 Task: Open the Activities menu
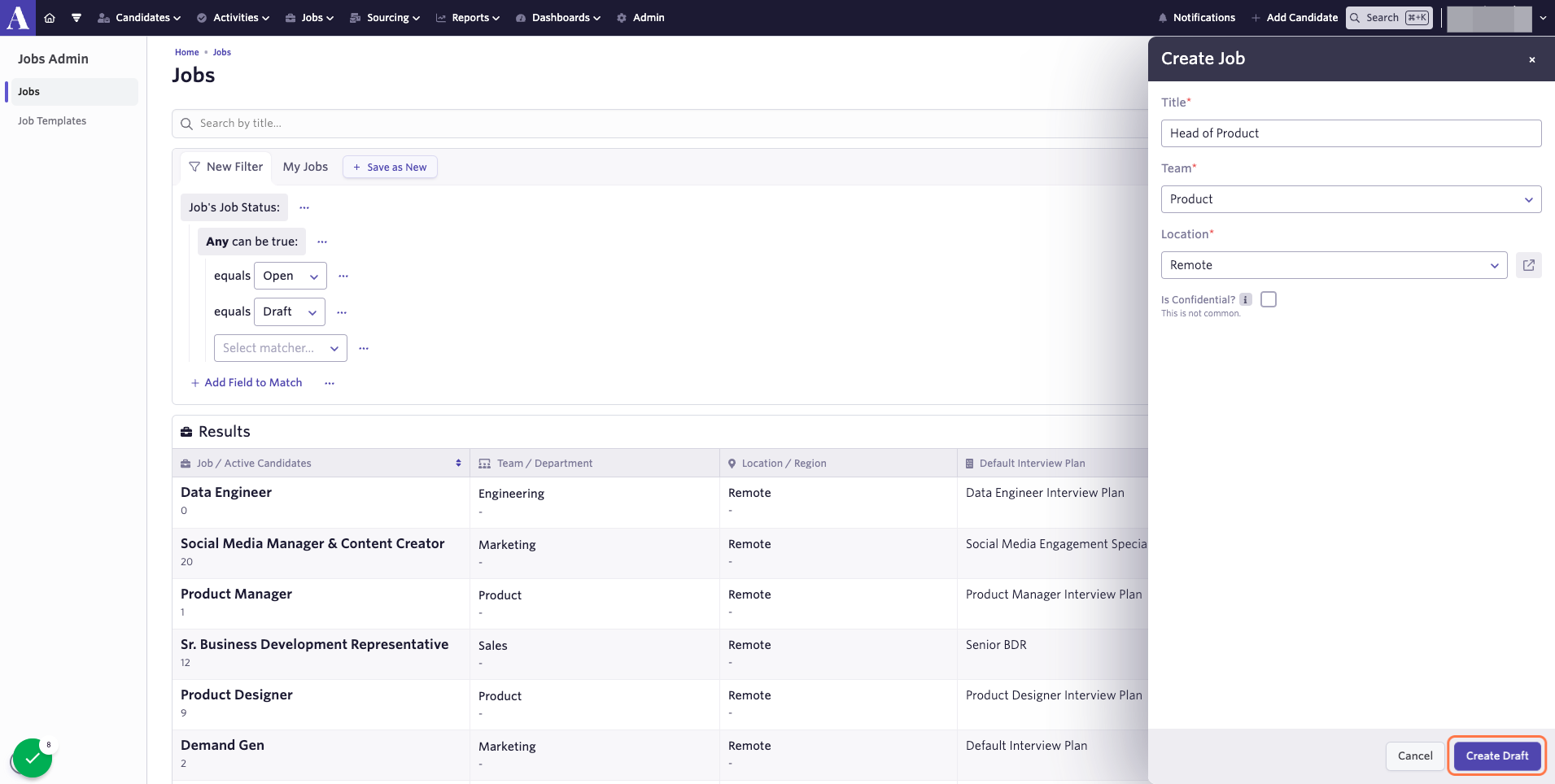233,18
